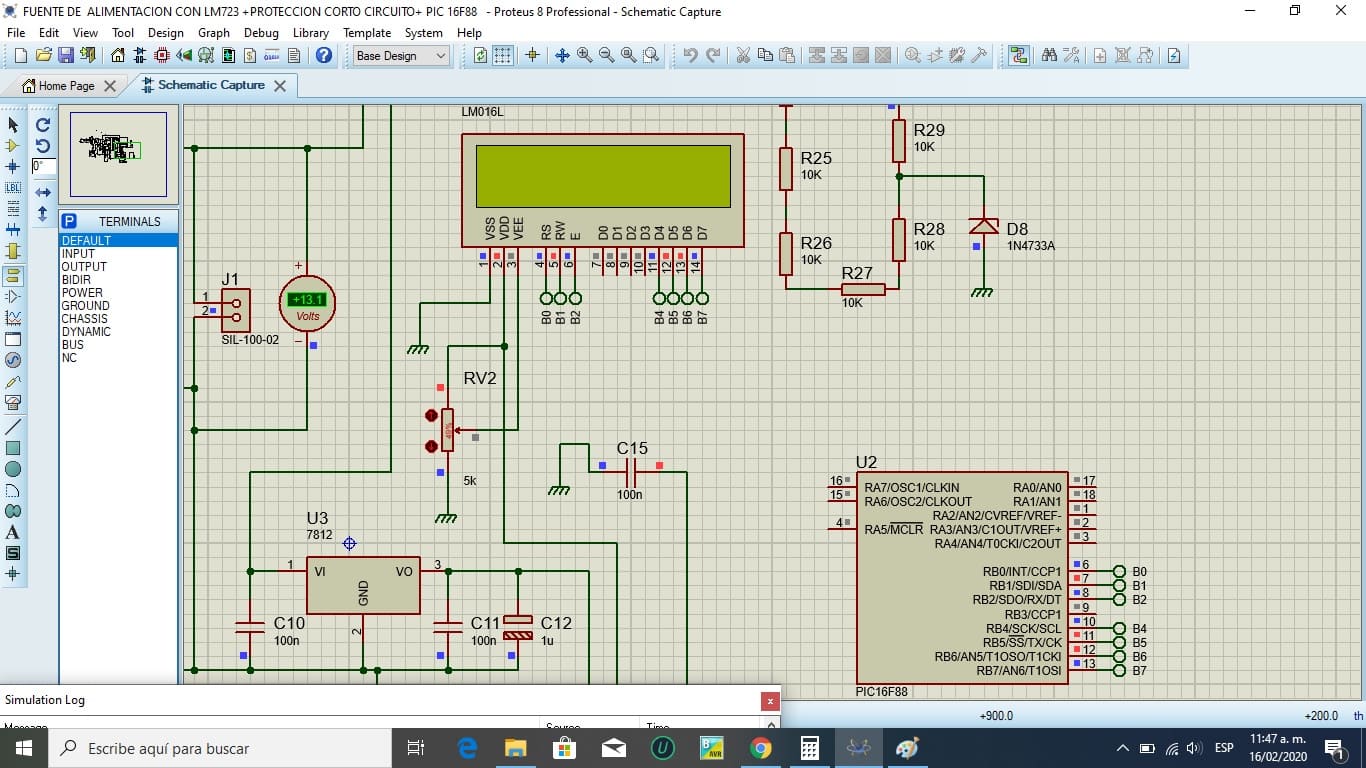
Task: Open the Graph menu
Action: [214, 33]
